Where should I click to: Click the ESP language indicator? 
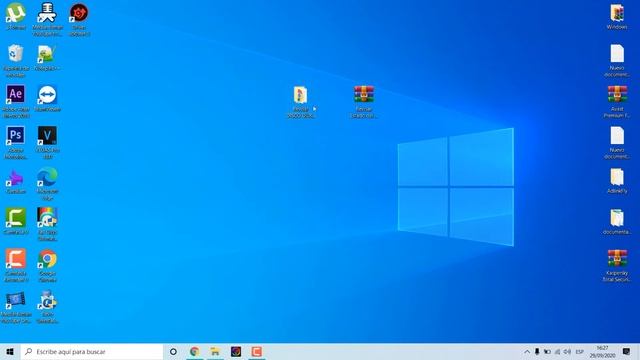pos(580,351)
